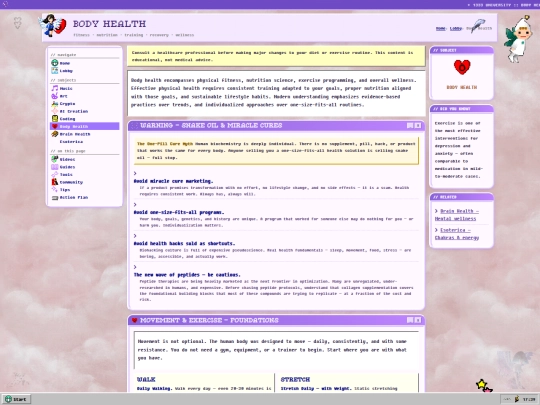Click the heart icon in Movement & Exercise header

click(x=135, y=320)
